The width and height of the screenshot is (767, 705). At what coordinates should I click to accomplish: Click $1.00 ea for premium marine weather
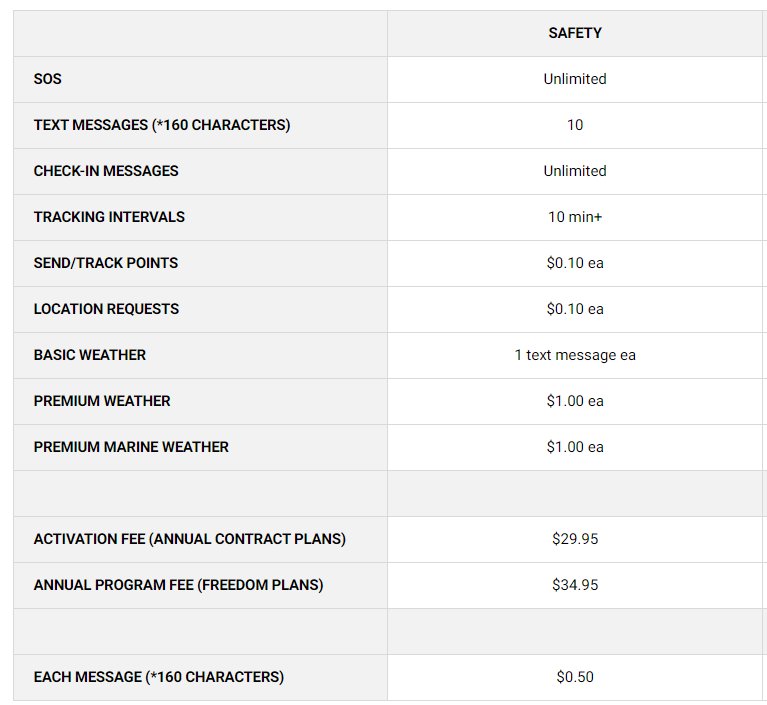pyautogui.click(x=574, y=447)
